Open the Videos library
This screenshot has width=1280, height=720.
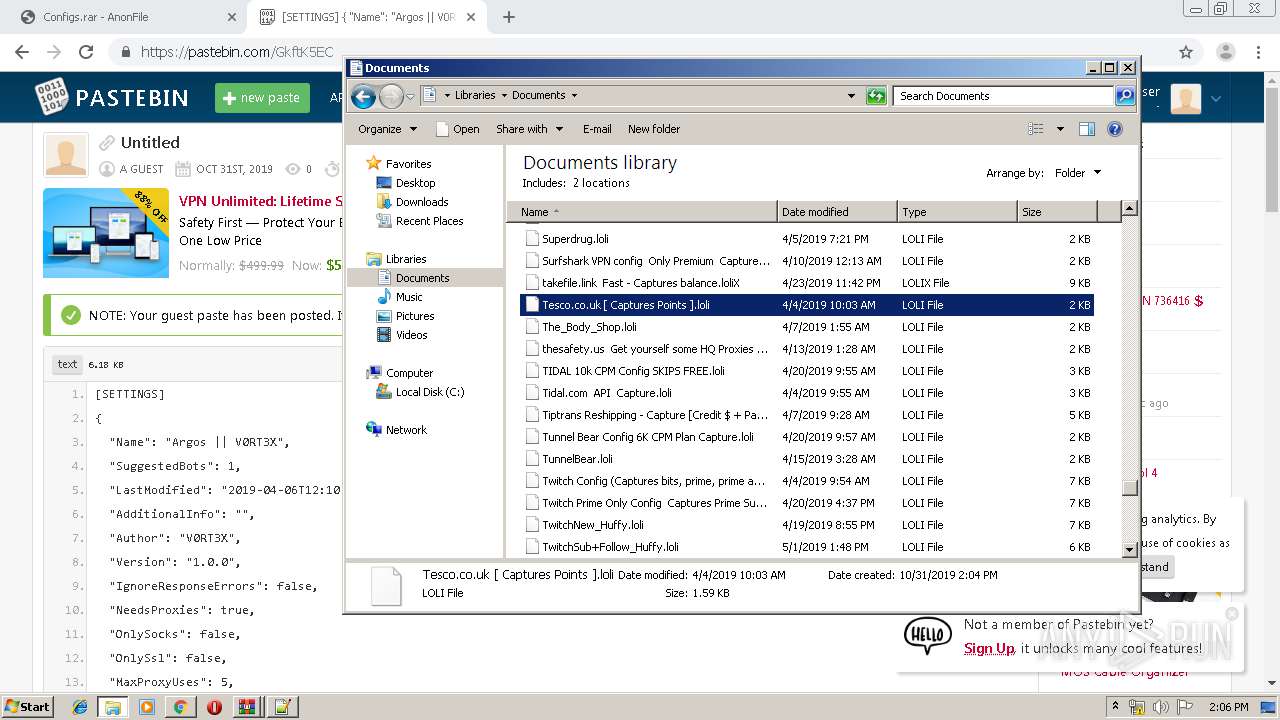[x=411, y=335]
